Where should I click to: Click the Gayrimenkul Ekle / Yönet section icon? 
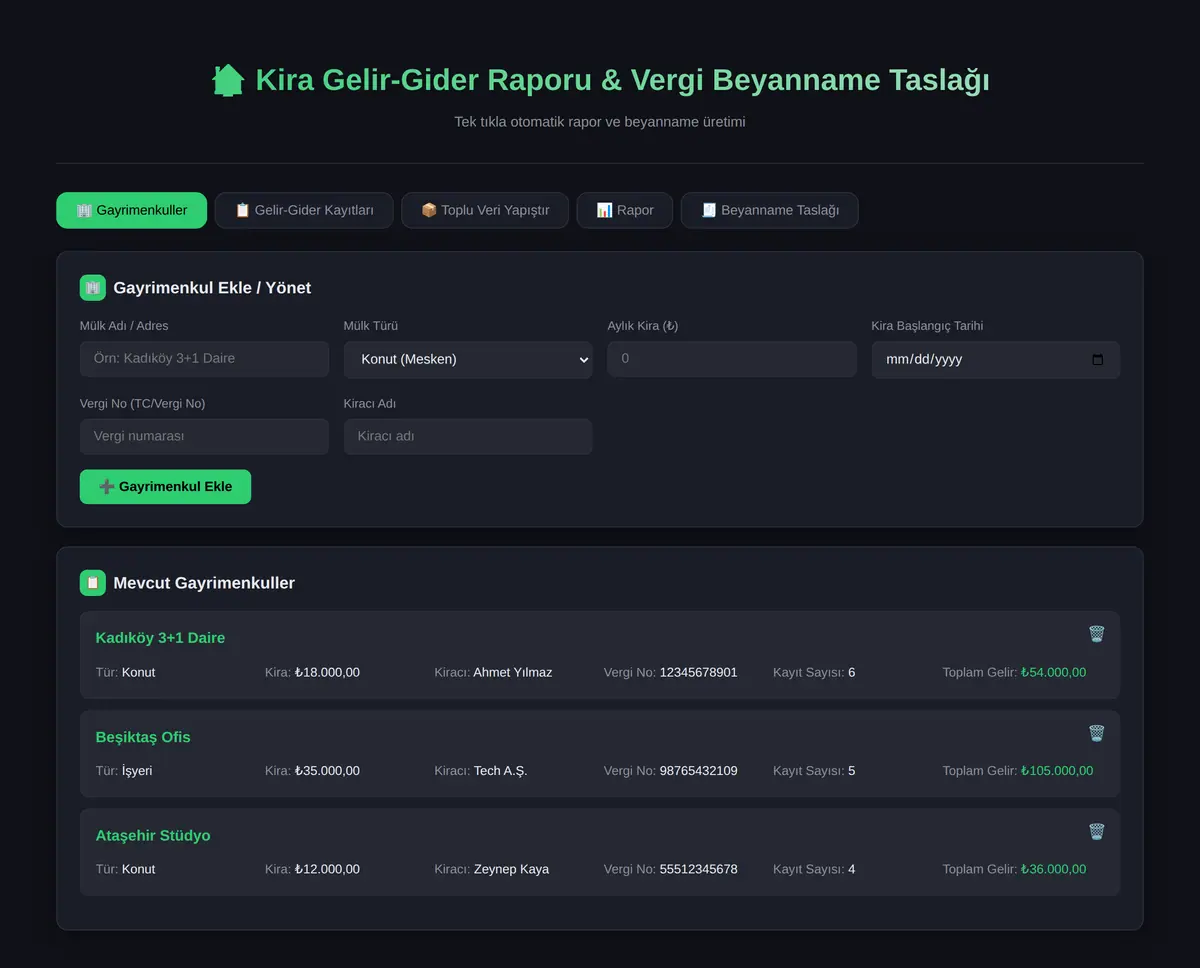[x=93, y=288]
